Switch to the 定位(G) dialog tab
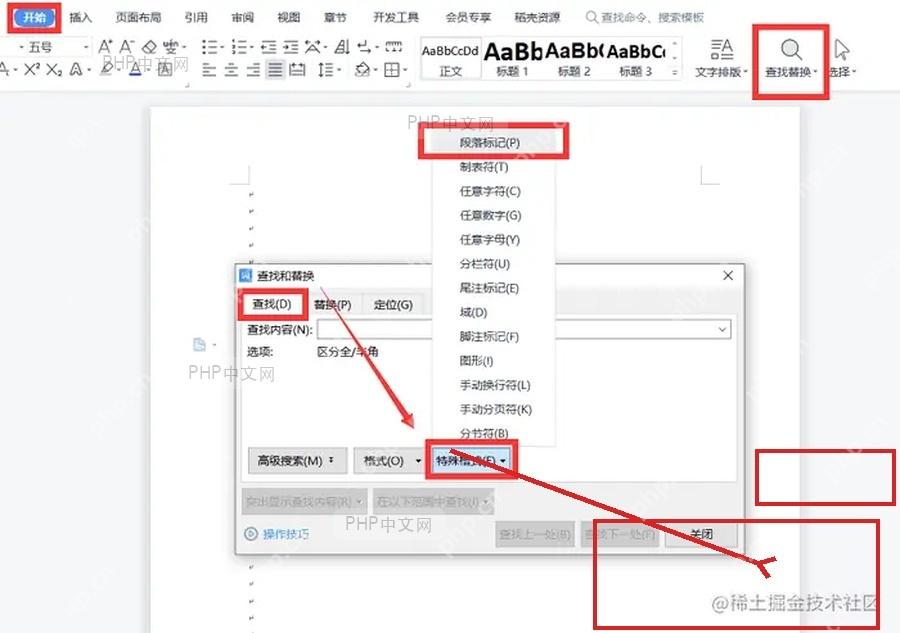Viewport: 900px width, 633px height. coord(393,304)
